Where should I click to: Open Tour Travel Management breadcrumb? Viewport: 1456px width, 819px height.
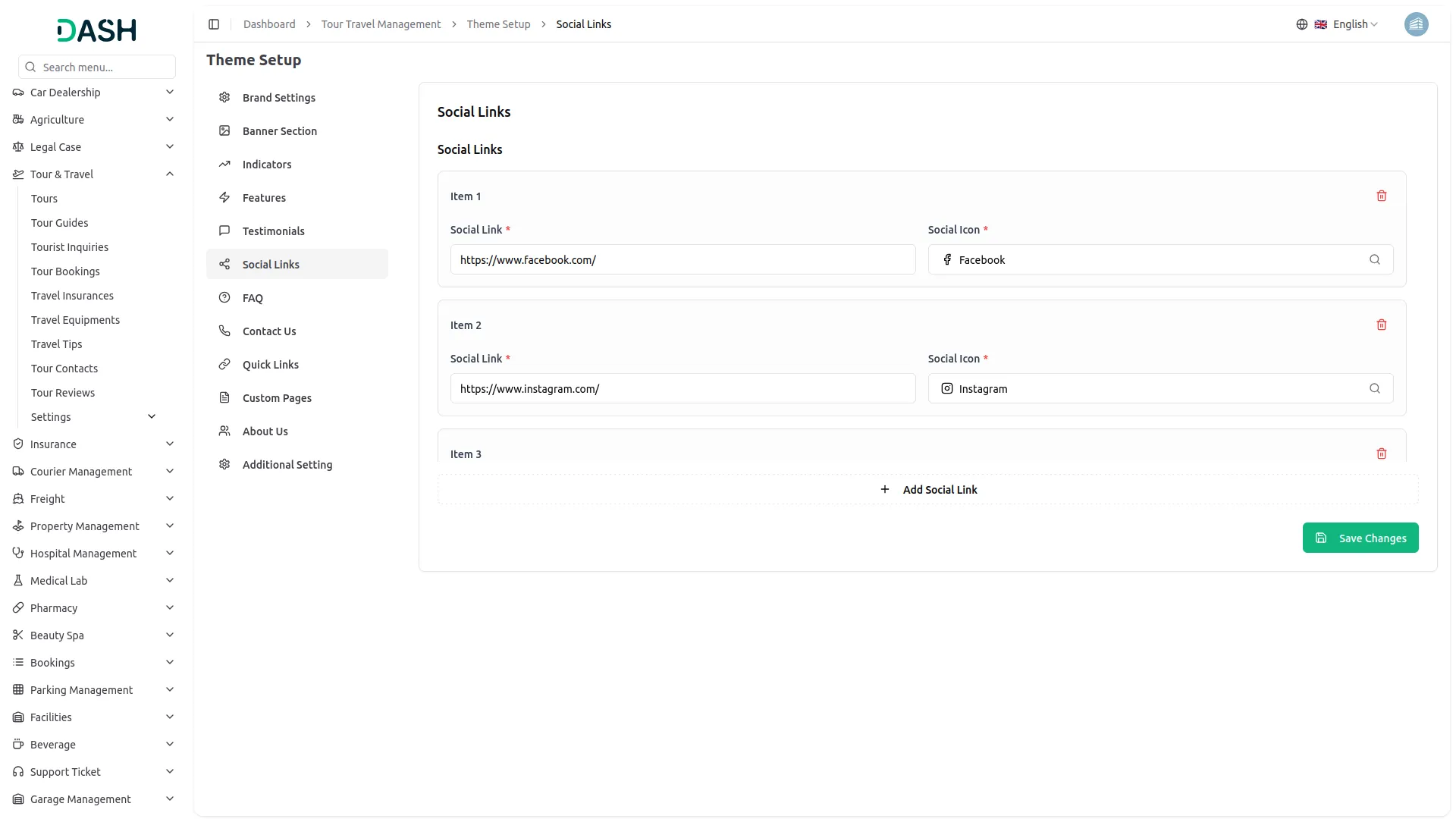(x=381, y=24)
